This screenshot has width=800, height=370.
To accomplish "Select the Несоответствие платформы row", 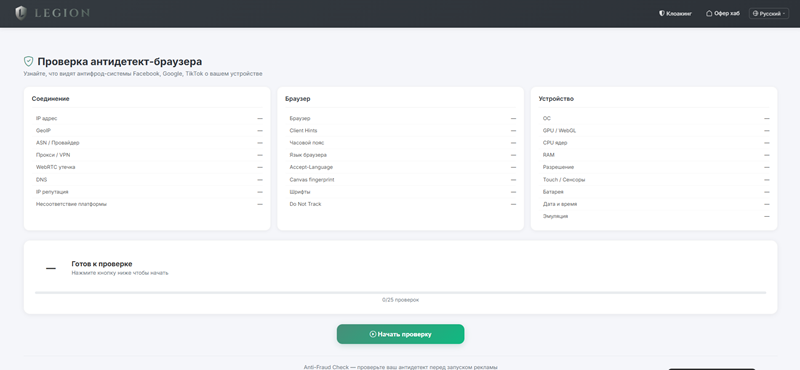I will click(x=147, y=204).
